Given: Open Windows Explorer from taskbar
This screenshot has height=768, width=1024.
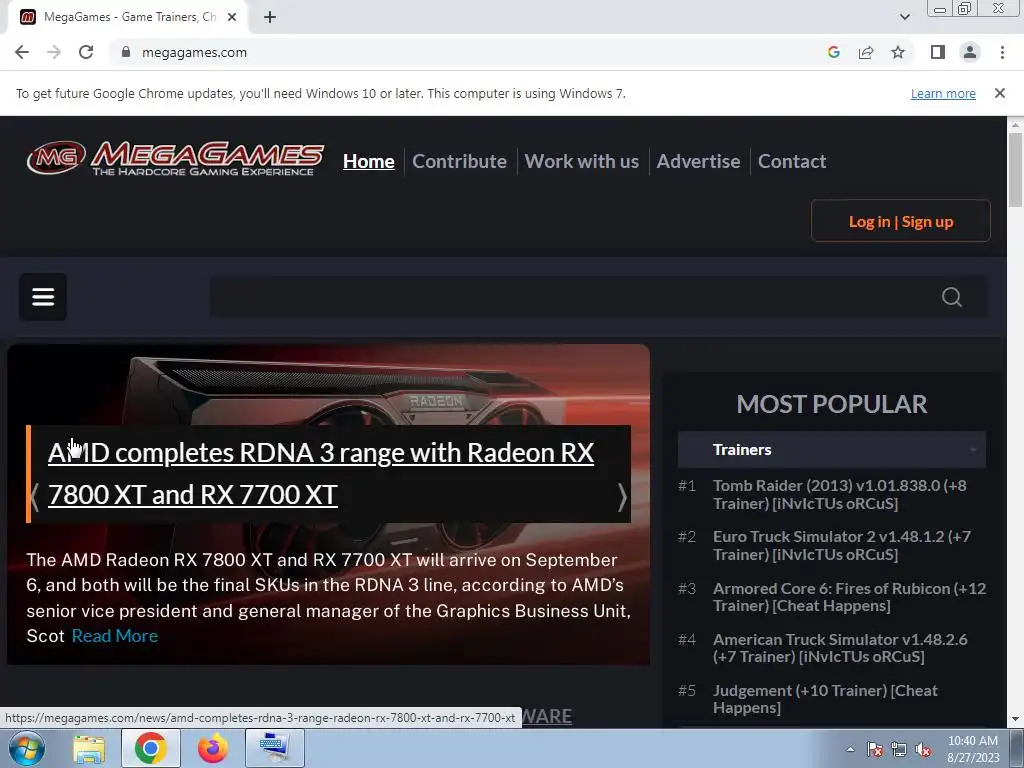Looking at the screenshot, I should 89,749.
